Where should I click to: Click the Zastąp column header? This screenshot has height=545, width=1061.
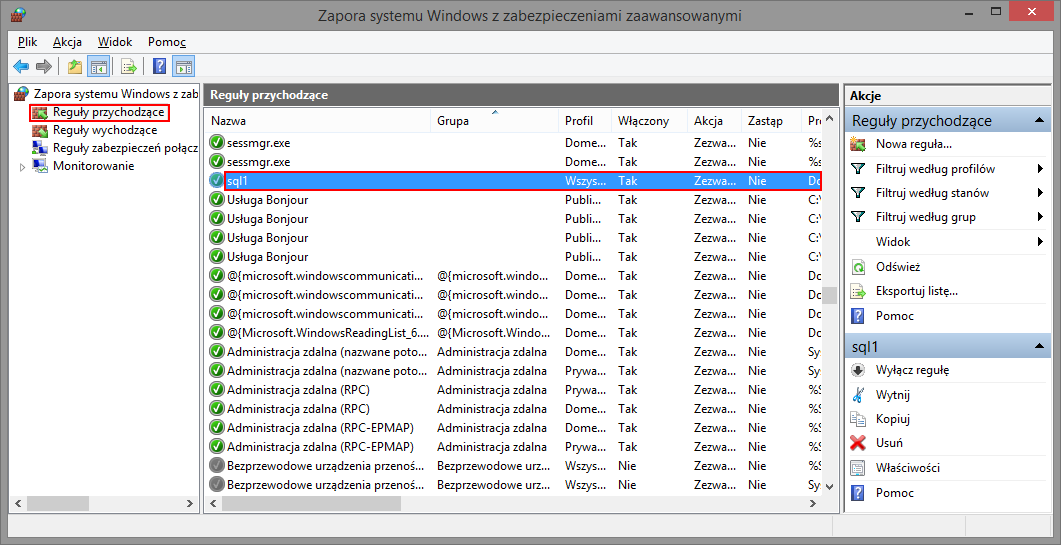click(771, 121)
